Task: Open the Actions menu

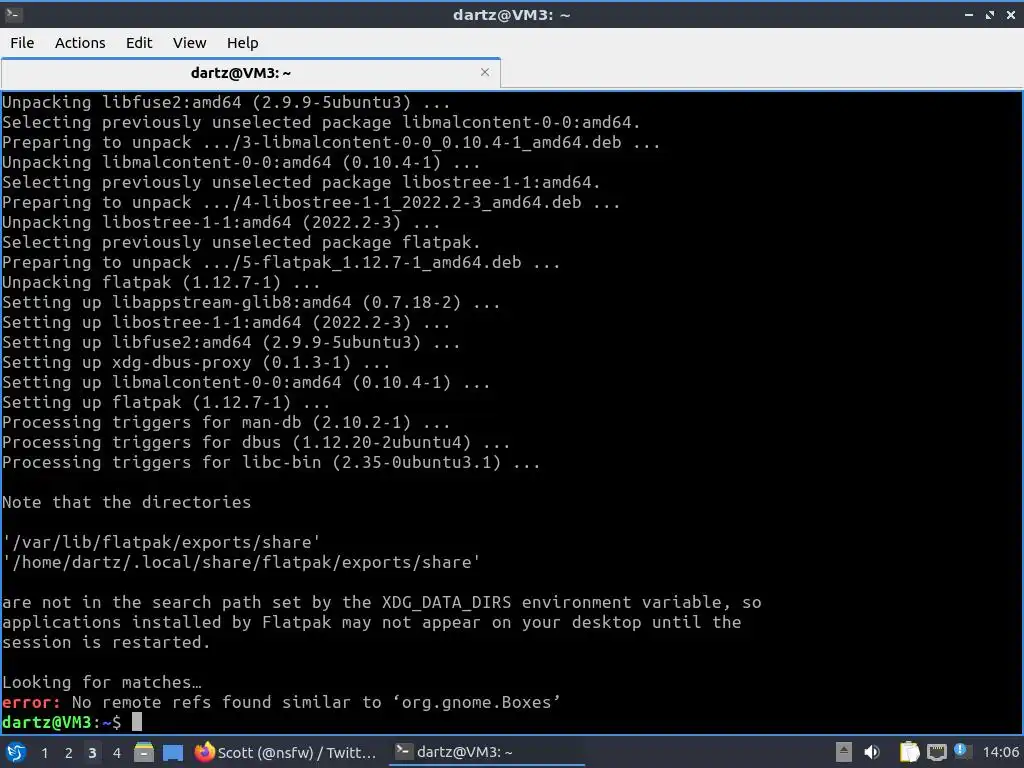Action: pos(80,43)
